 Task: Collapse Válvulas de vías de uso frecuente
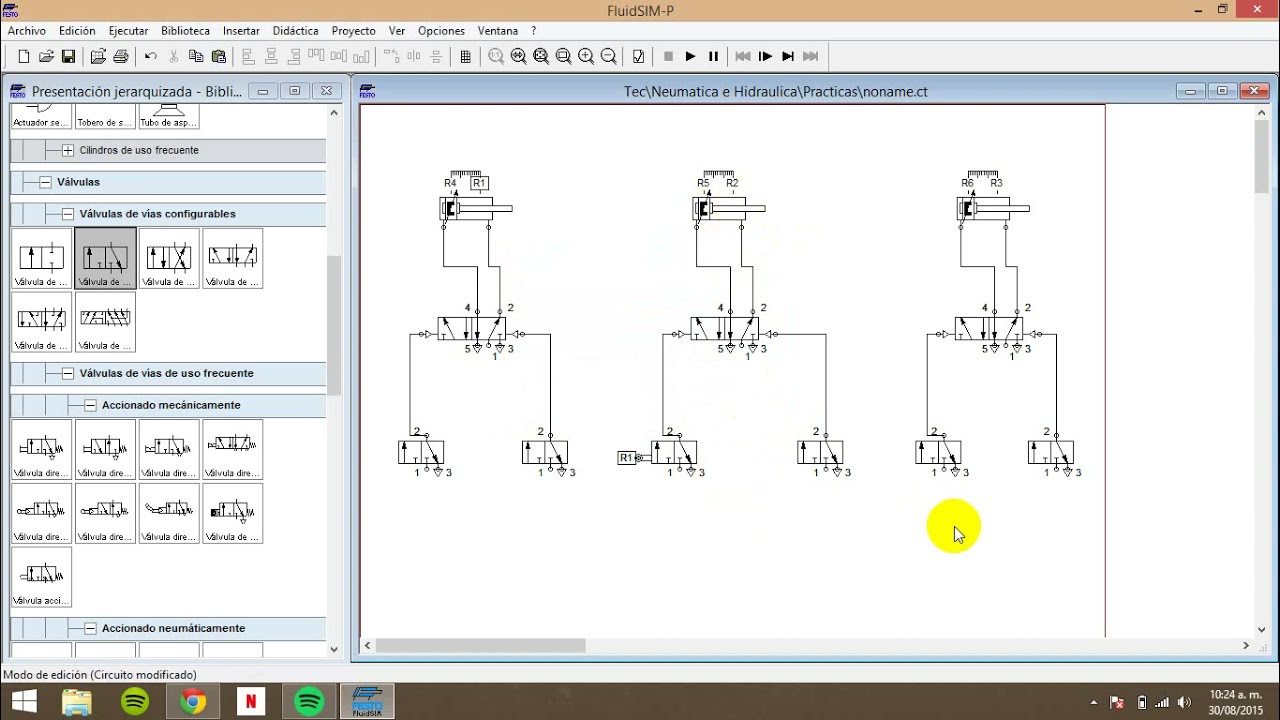point(68,373)
